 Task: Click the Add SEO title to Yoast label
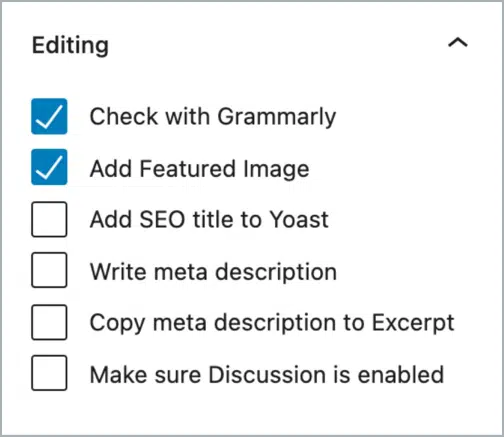coord(209,220)
